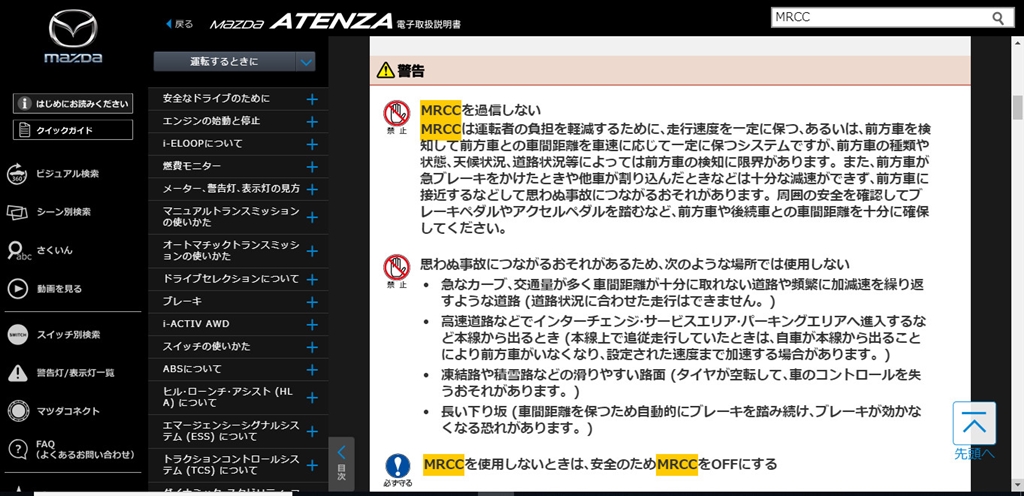Click the 警告 warning triangle icon
This screenshot has height=496, width=1024.
click(x=385, y=70)
